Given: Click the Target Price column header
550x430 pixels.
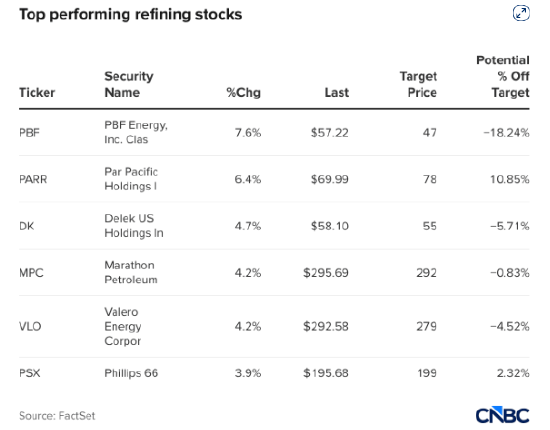Looking at the screenshot, I should (418, 84).
